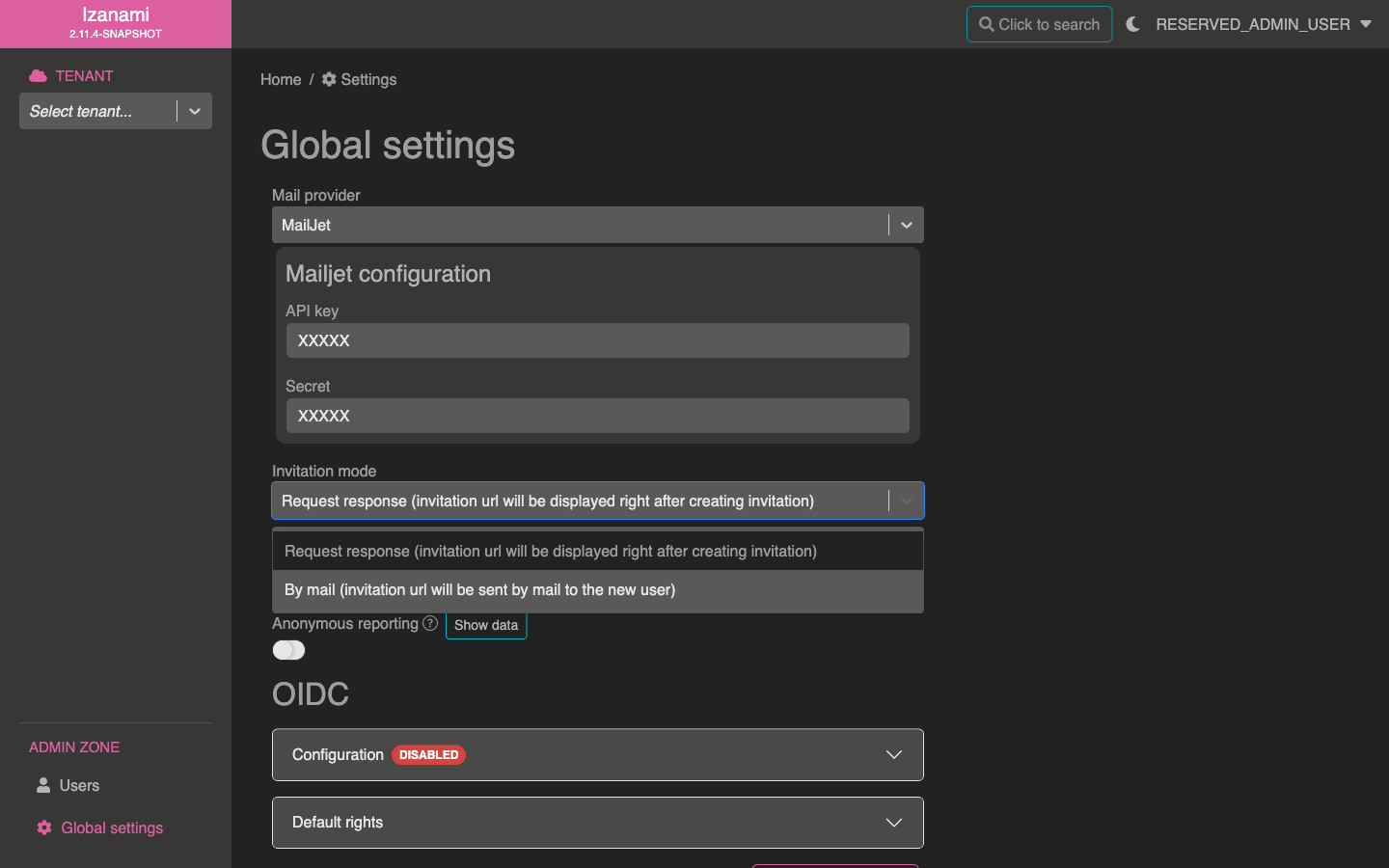Go to Home via the breadcrumb
Viewport: 1389px width, 868px height.
(x=281, y=79)
